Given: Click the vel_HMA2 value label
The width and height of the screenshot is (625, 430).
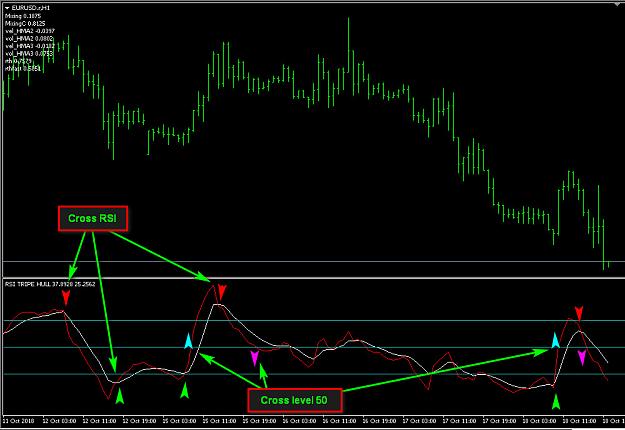Looking at the screenshot, I should tap(30, 31).
